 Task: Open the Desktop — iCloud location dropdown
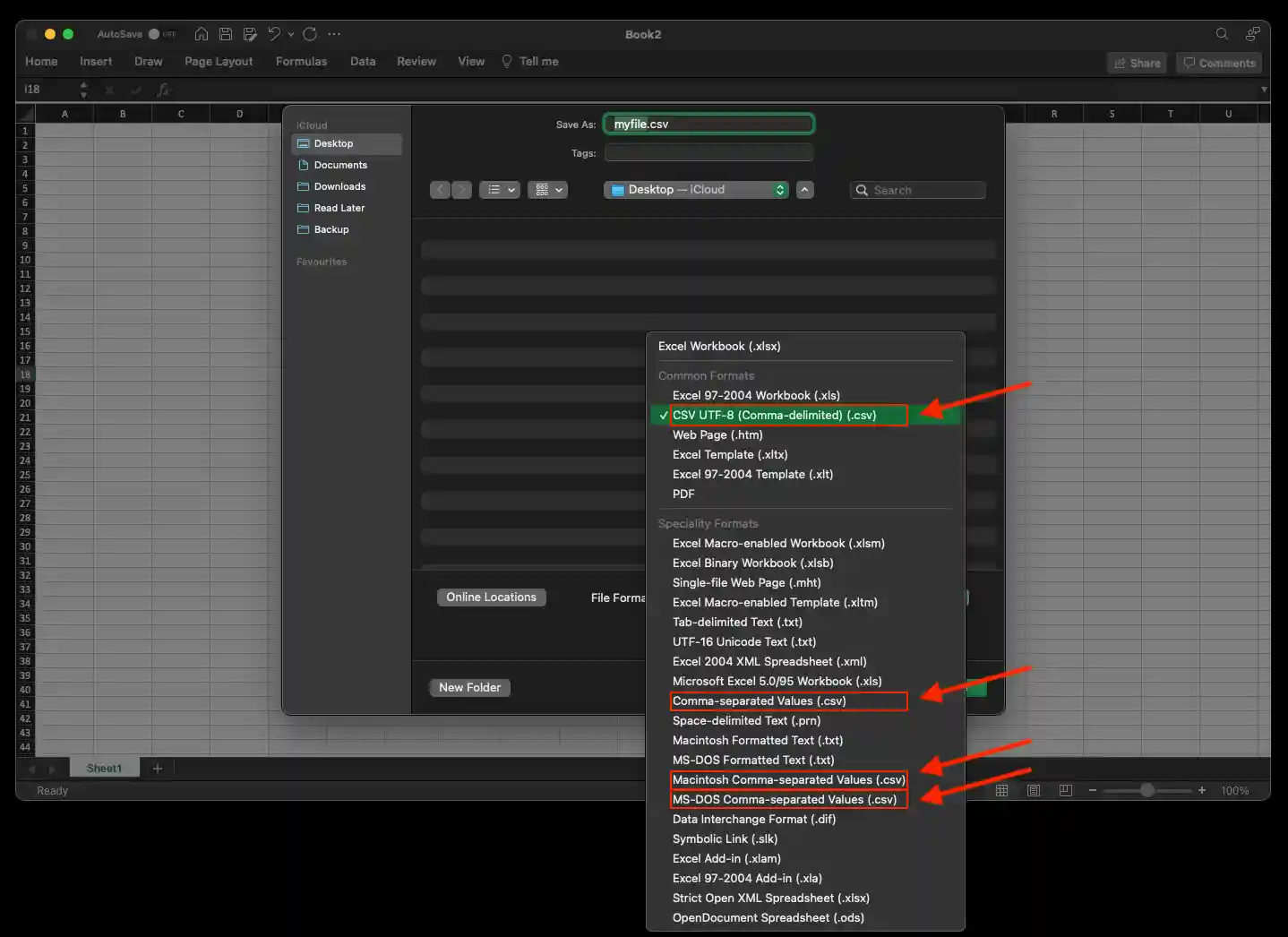pos(696,190)
